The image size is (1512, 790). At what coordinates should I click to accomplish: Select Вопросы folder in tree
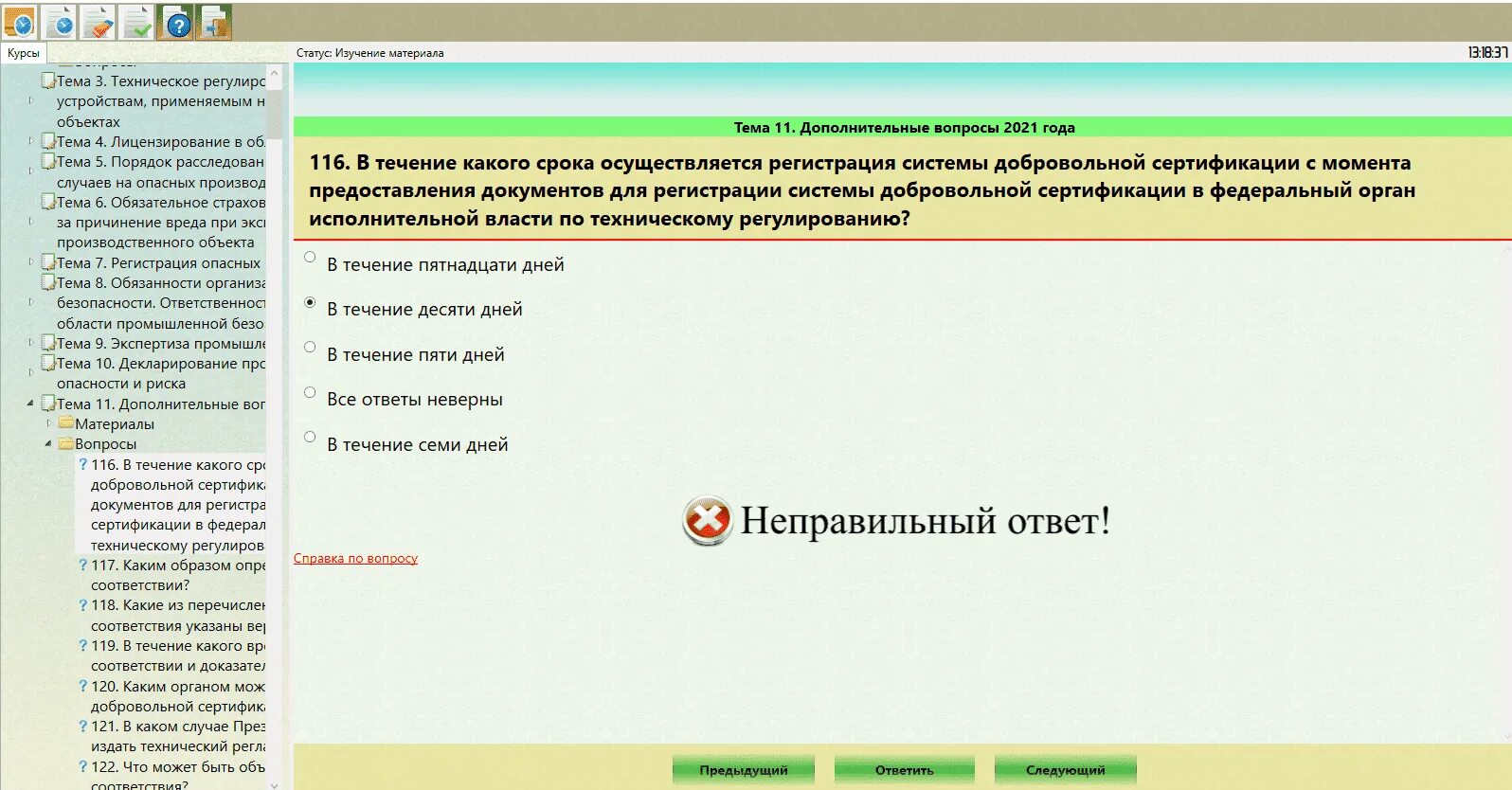(x=106, y=444)
